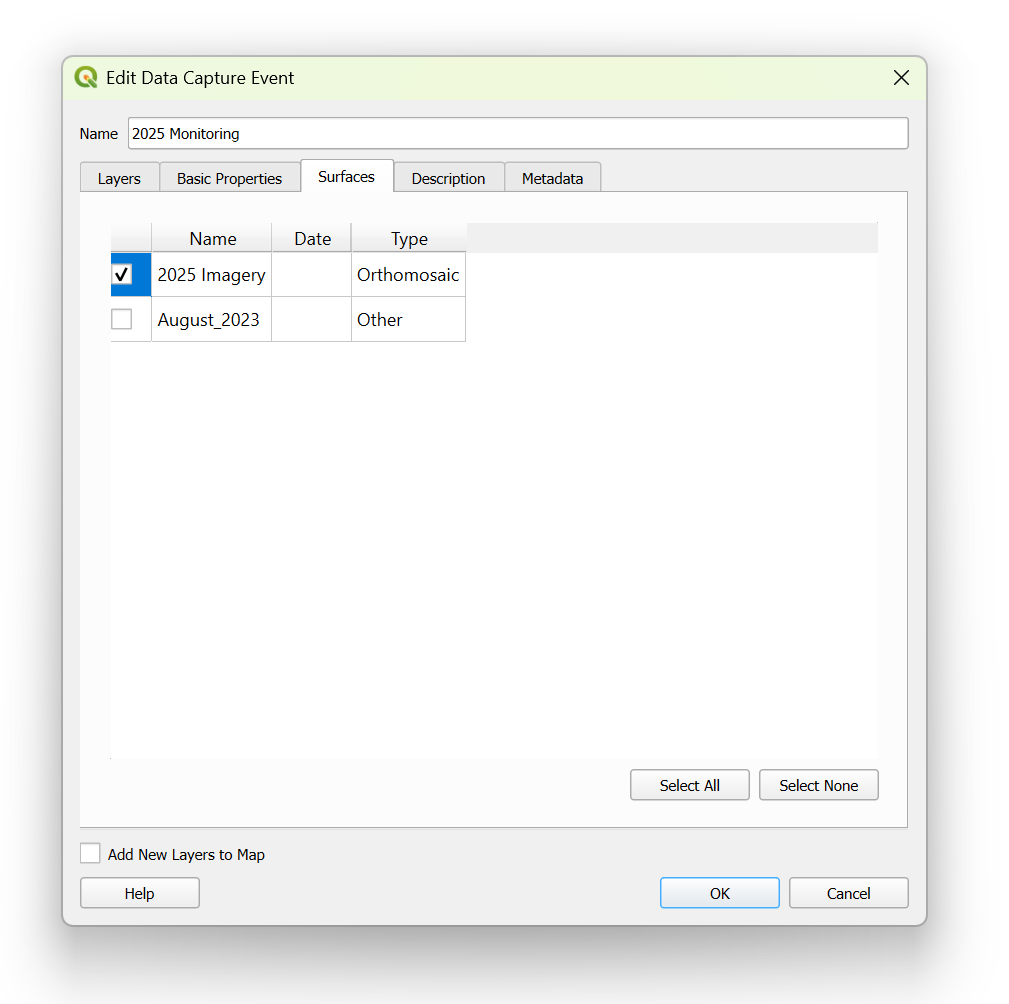This screenshot has width=1009, height=1004.
Task: Uncheck the 2025 Imagery surface checkbox
Action: point(122,274)
